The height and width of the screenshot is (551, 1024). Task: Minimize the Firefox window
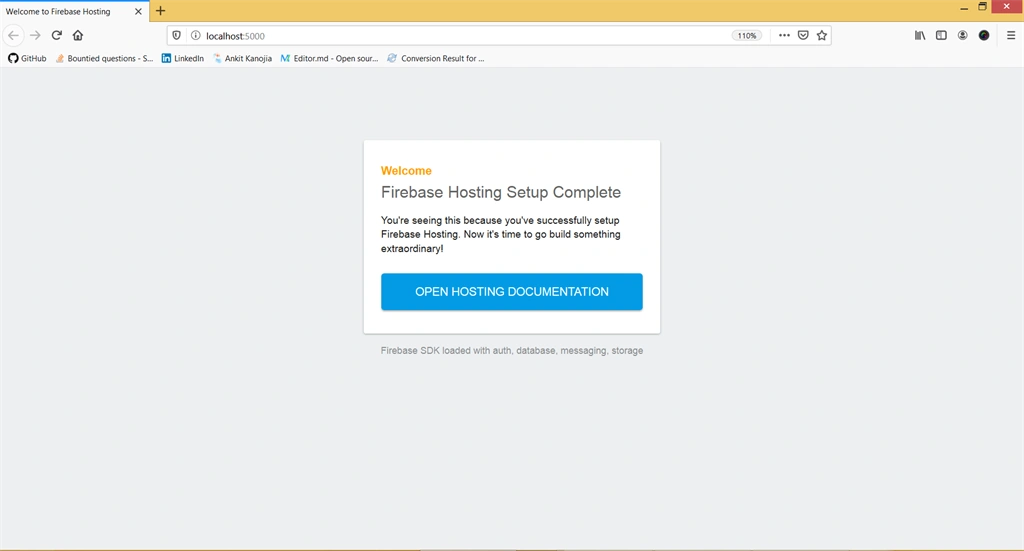[x=964, y=8]
